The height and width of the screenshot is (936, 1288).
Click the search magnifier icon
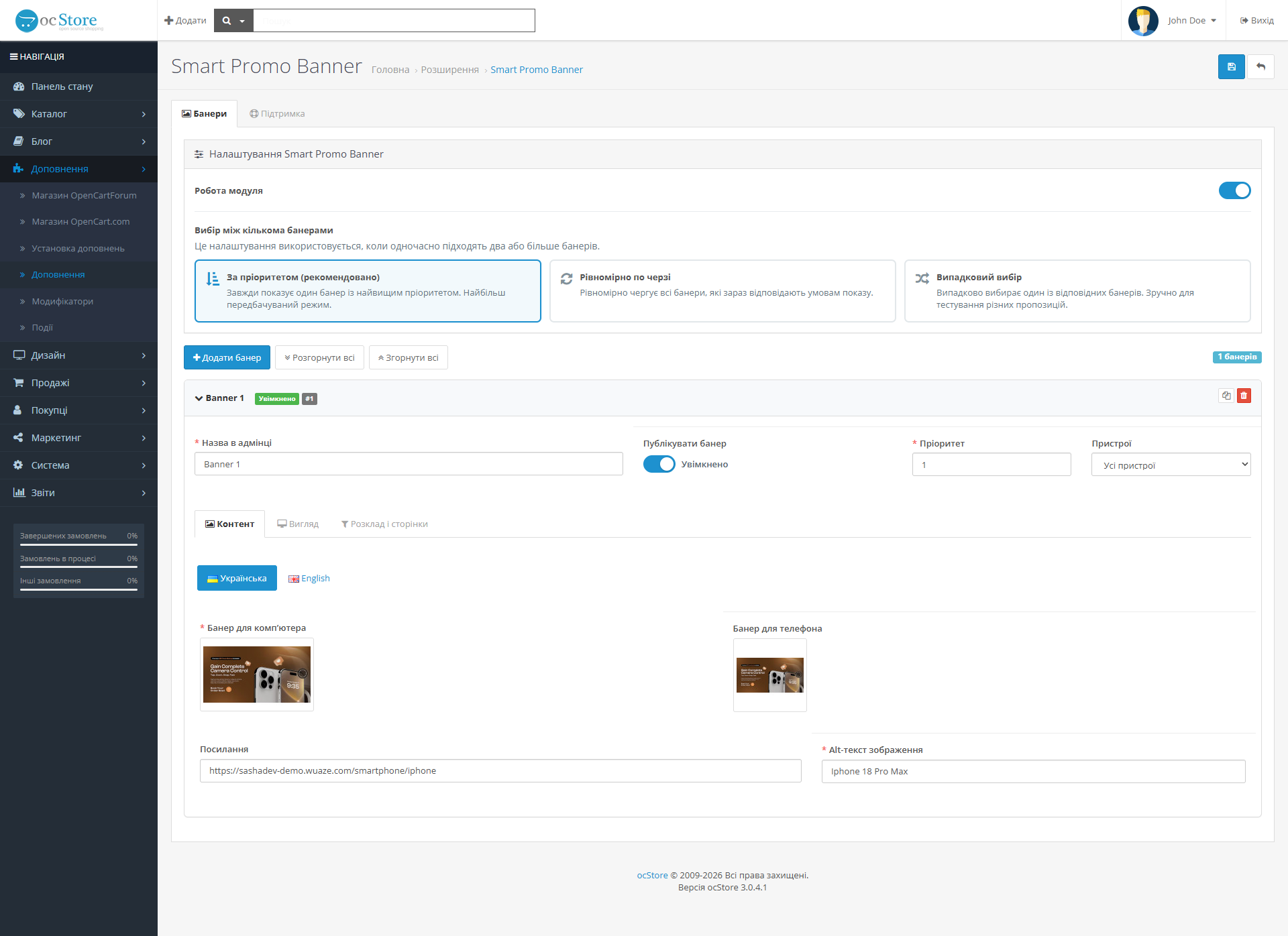227,21
